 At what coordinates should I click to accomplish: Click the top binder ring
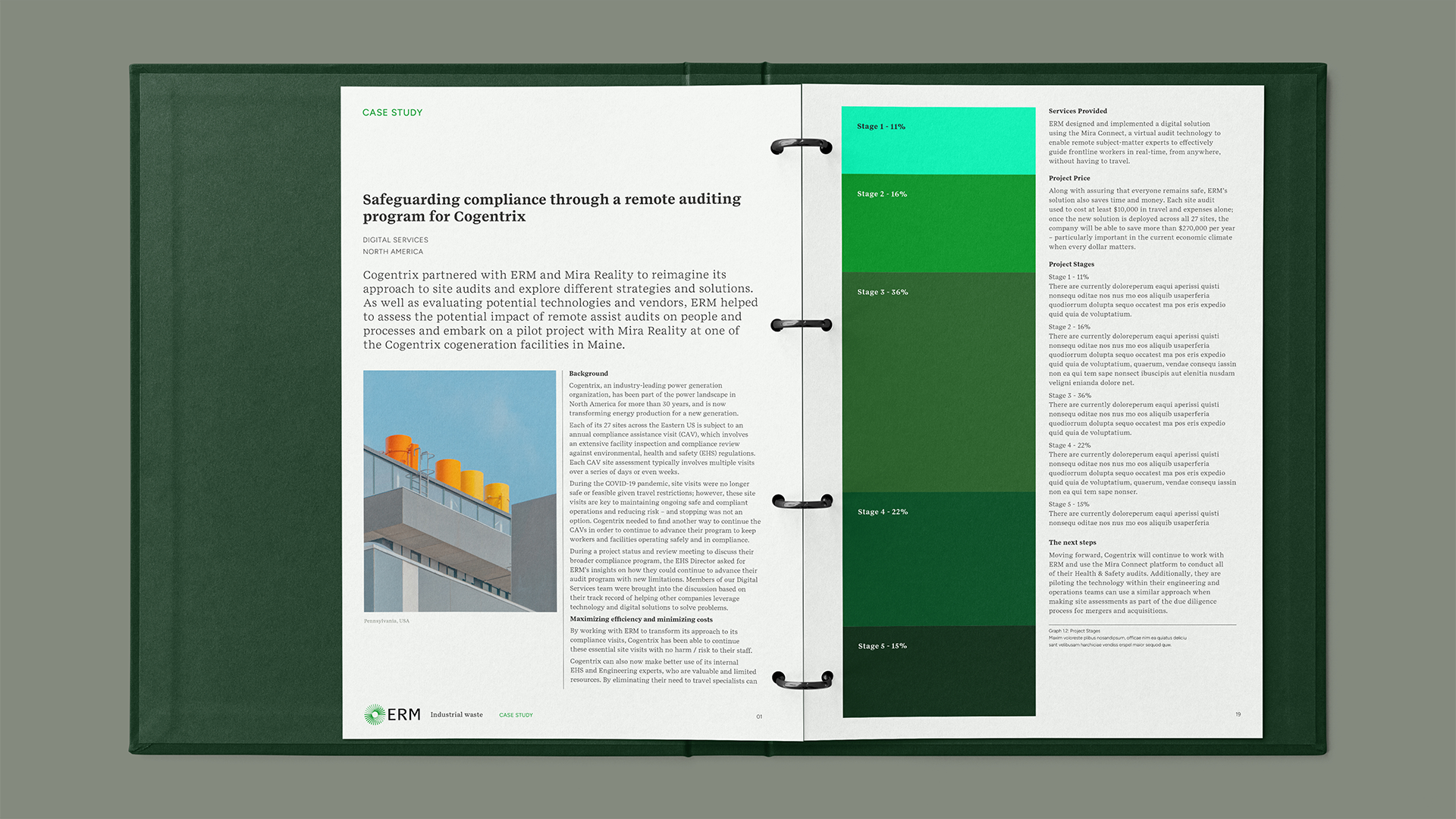[801, 145]
